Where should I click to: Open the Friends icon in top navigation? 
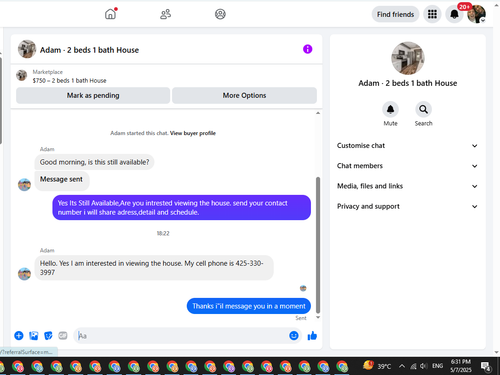click(x=165, y=14)
